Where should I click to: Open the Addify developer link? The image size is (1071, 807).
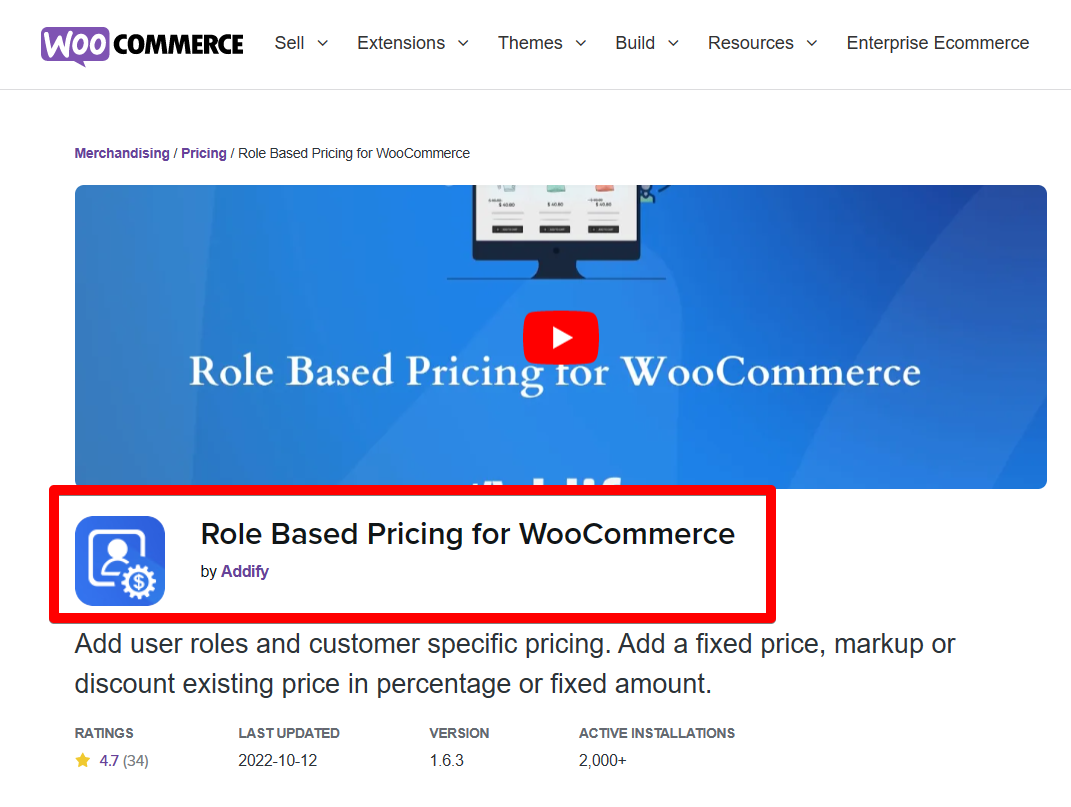pyautogui.click(x=245, y=571)
